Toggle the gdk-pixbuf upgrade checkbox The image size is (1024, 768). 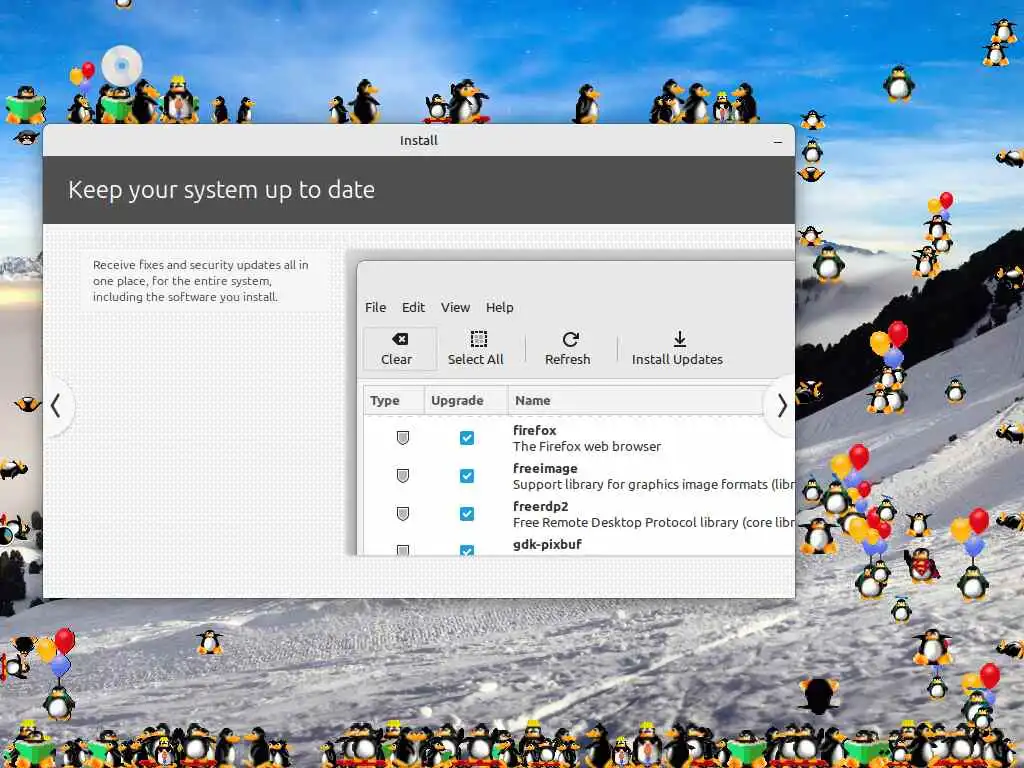[x=466, y=550]
